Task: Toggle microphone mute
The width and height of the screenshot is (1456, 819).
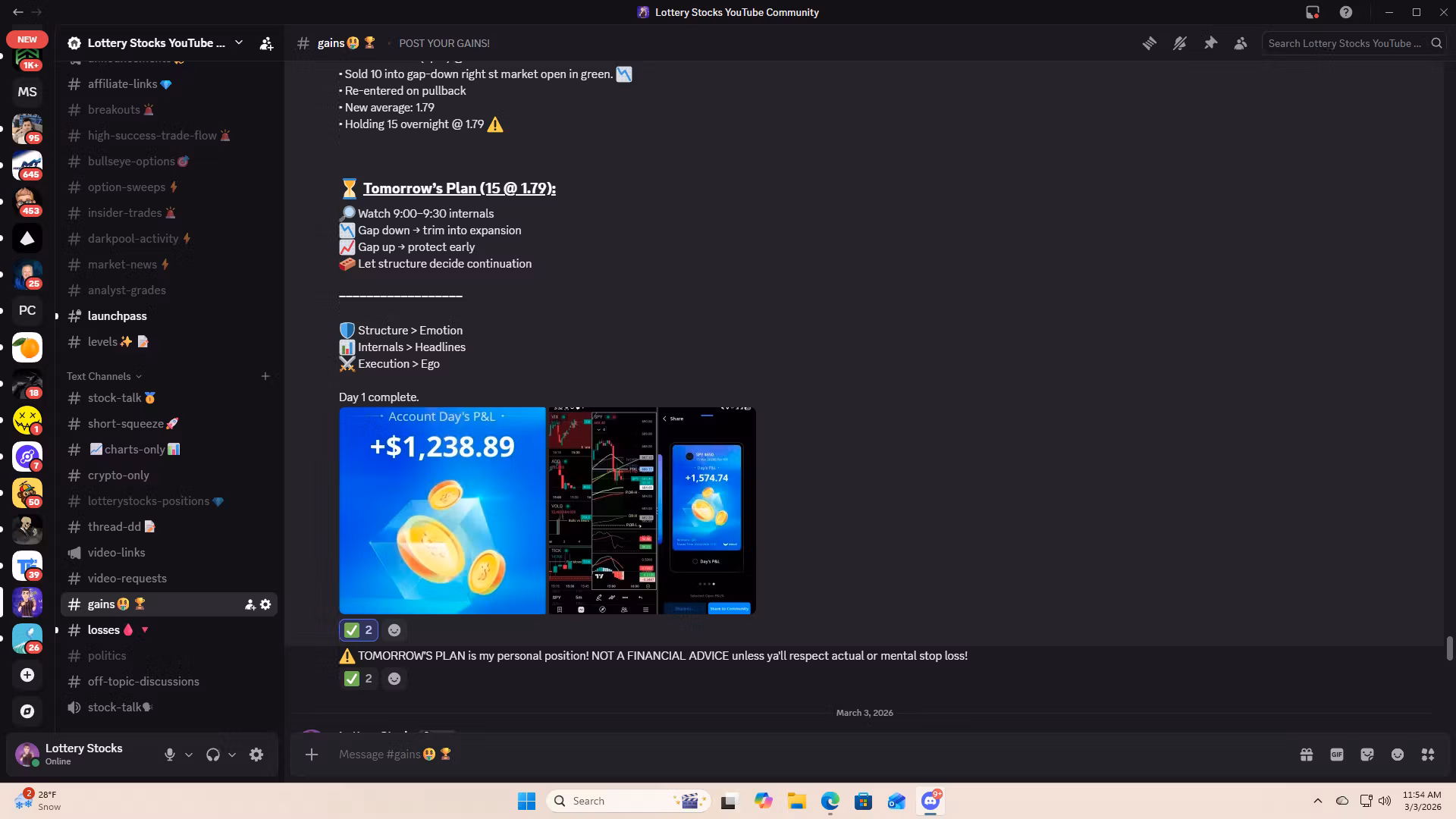Action: (x=170, y=755)
